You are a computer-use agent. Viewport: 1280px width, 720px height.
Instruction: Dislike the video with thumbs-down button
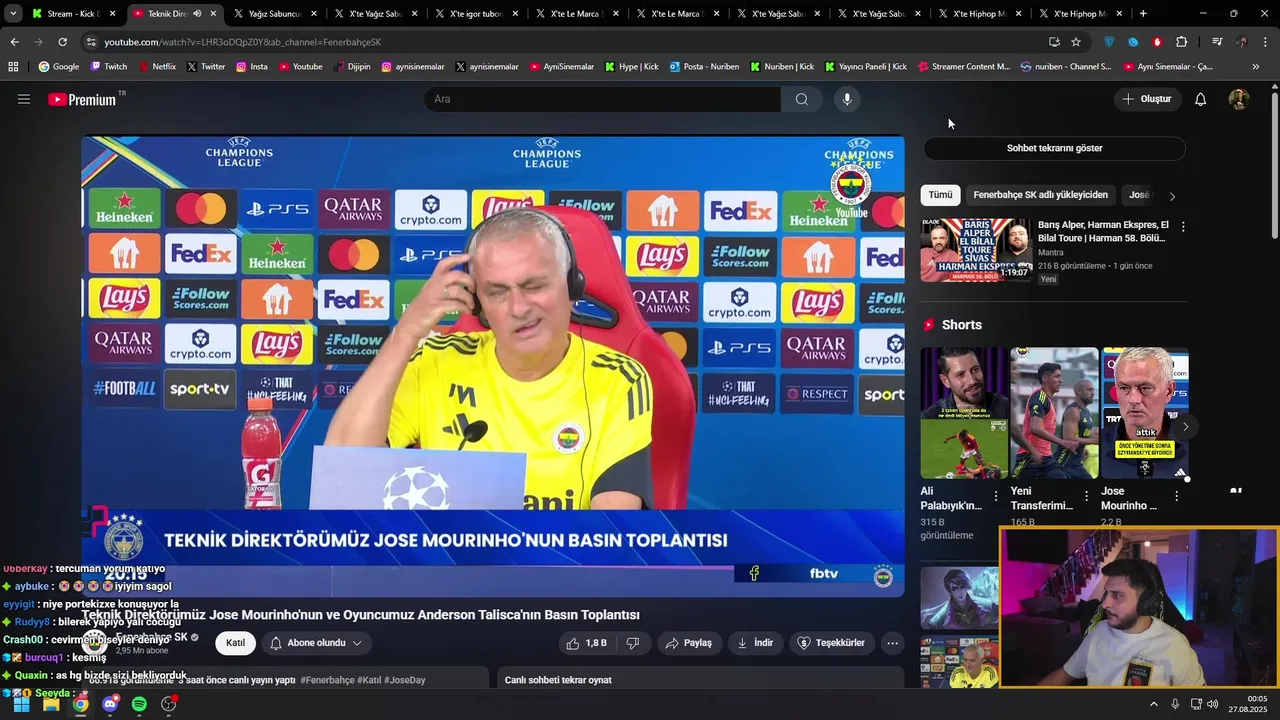click(632, 643)
